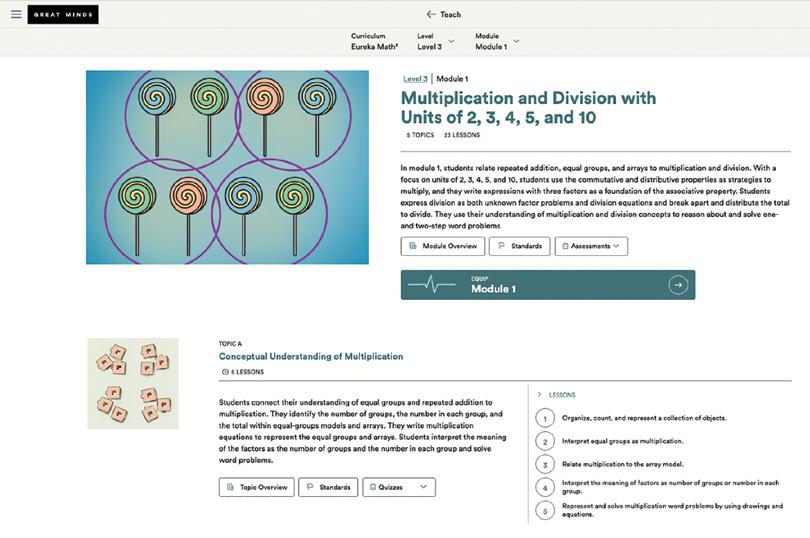Screen dimensions: 810x538
Task: Open the hamburger navigation menu
Action: (17, 14)
